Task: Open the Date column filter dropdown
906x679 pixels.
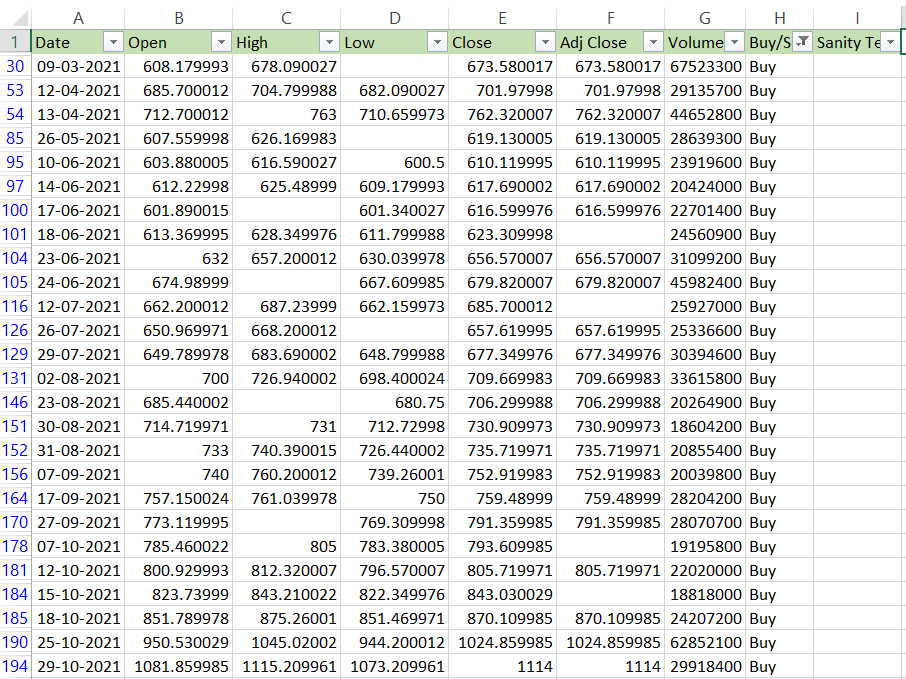Action: tap(113, 42)
